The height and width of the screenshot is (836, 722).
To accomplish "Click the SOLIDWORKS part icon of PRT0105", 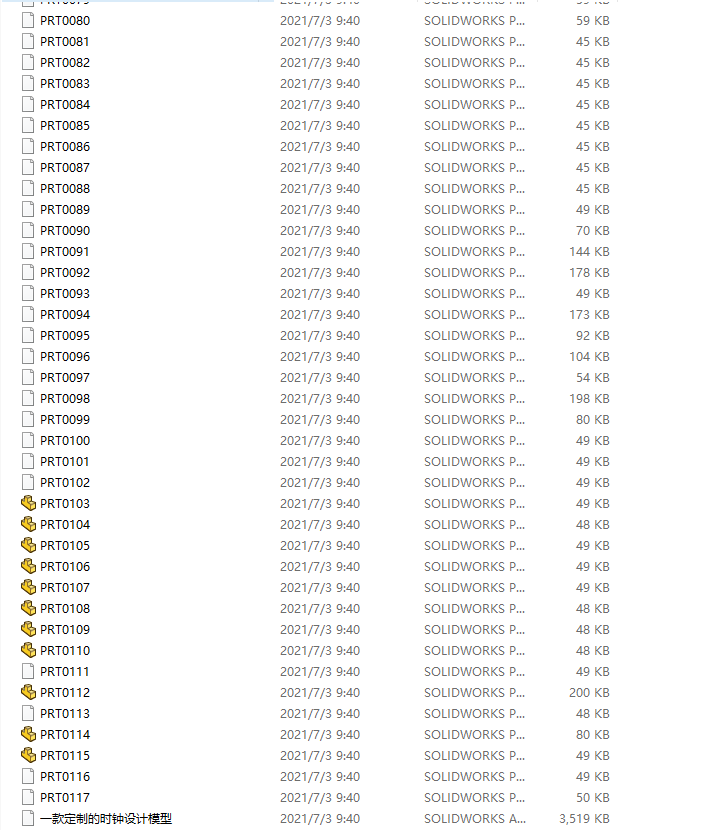I will (x=28, y=545).
